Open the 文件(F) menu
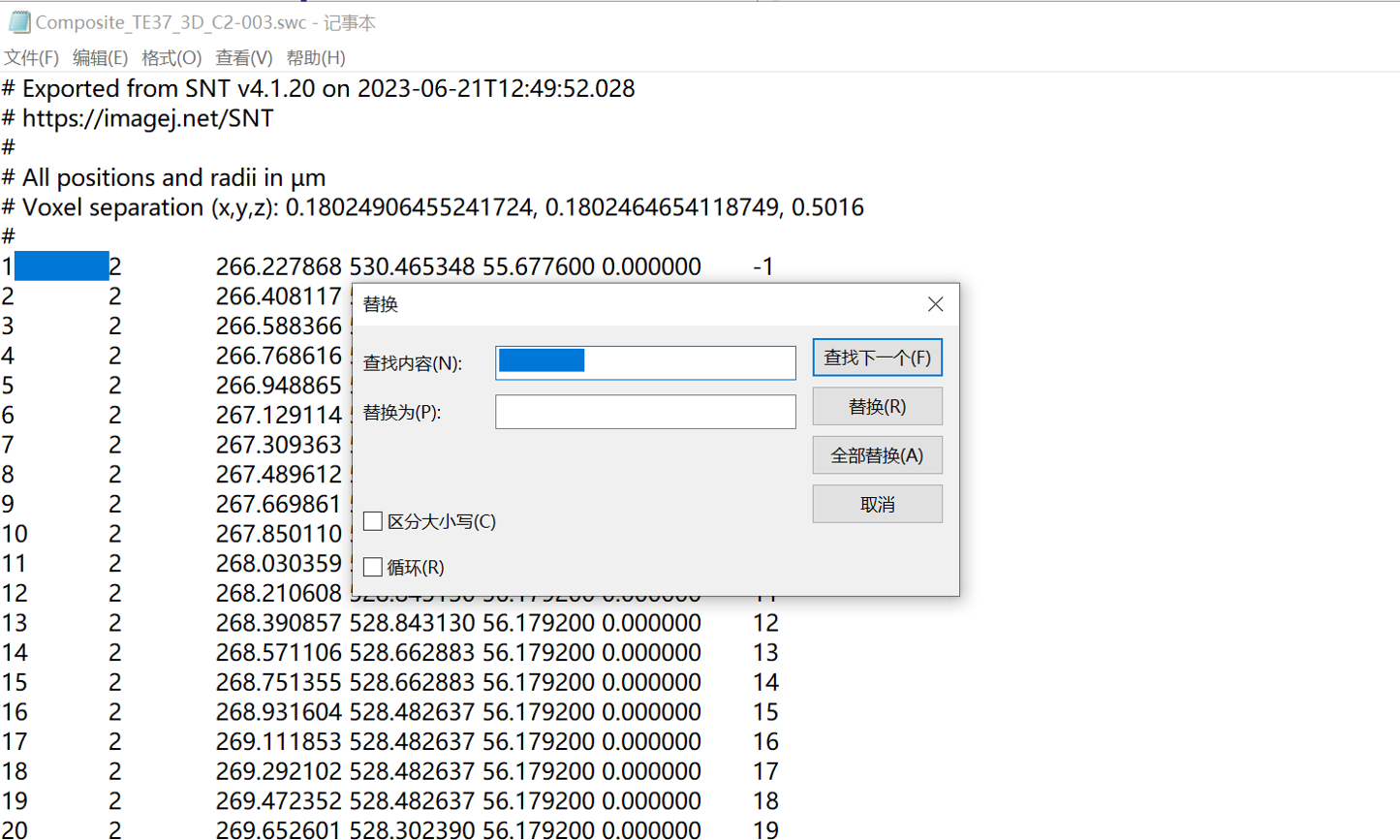 [31, 58]
